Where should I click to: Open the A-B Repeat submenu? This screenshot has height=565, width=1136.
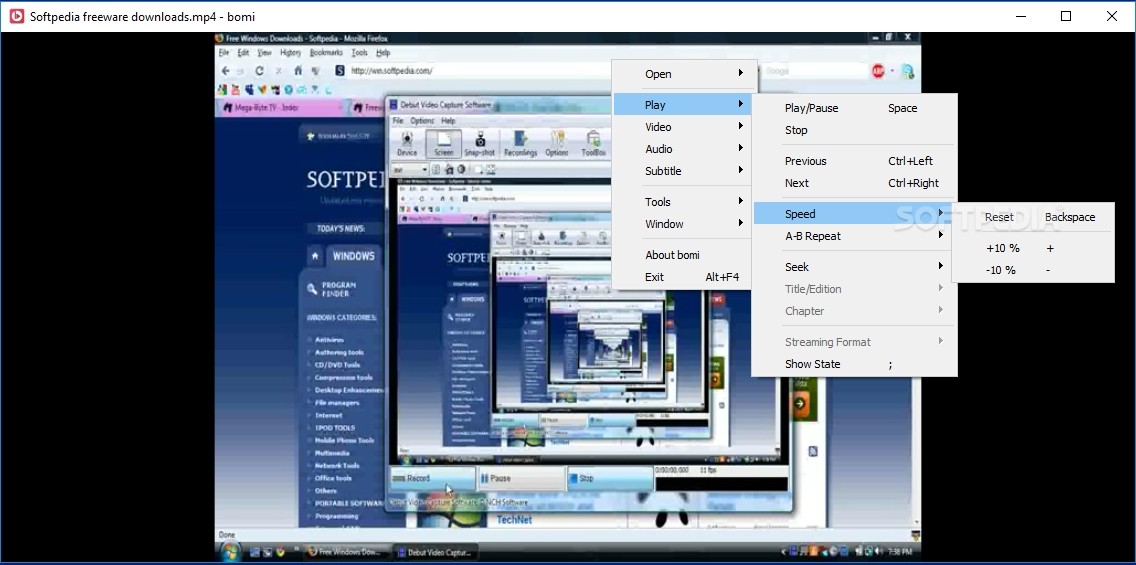(854, 235)
